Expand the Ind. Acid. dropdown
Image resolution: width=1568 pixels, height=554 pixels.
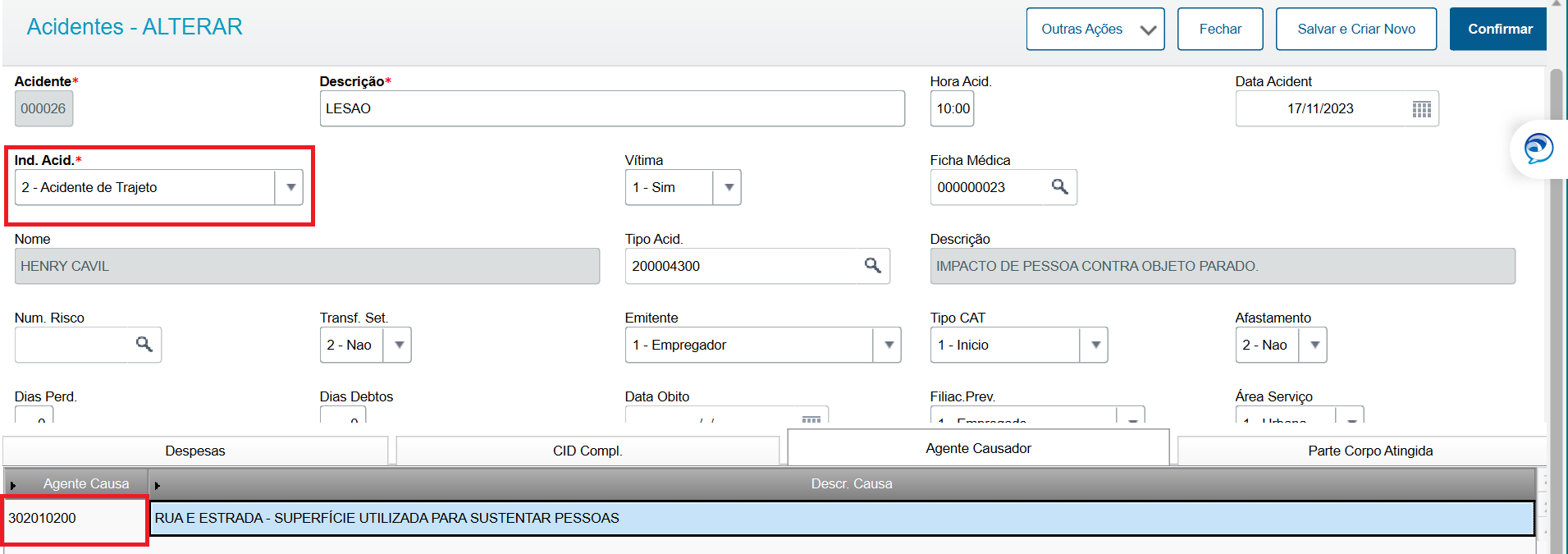(x=290, y=187)
